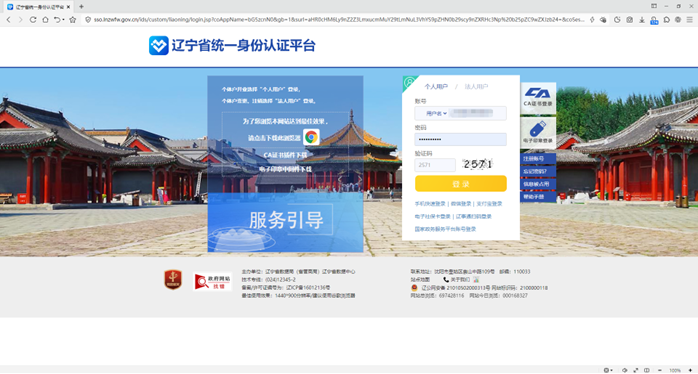Close the 辽宁省统一身份认证平台 tab
Viewport: 698px width, 374px height.
[x=68, y=7]
